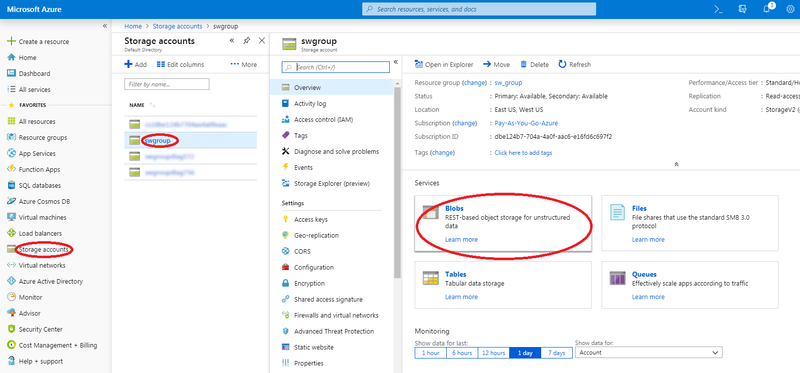Collapse the swgroup resource menu

pyautogui.click(x=395, y=62)
